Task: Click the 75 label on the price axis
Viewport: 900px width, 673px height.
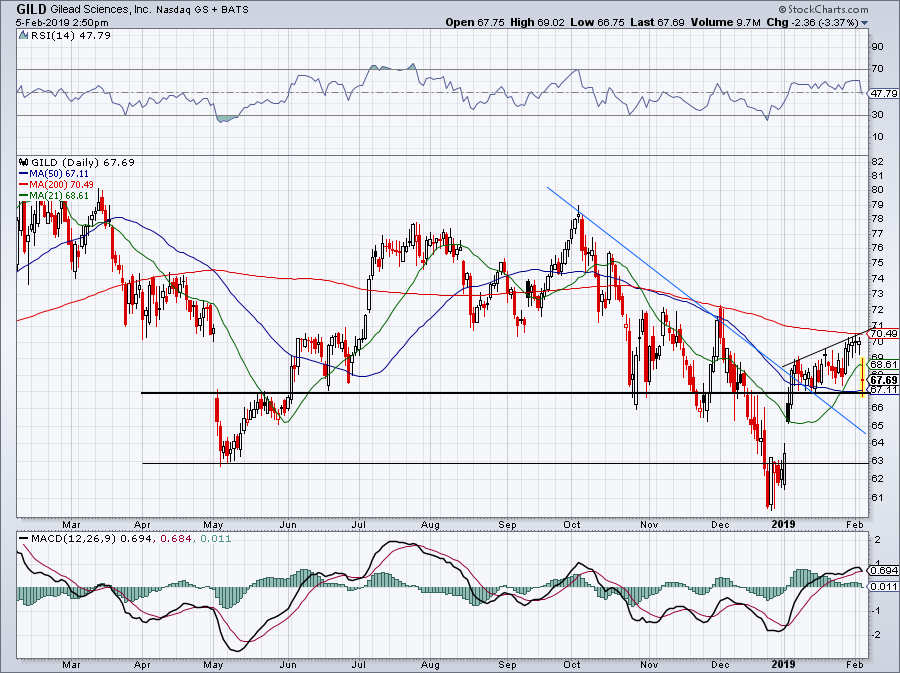Action: (x=878, y=263)
